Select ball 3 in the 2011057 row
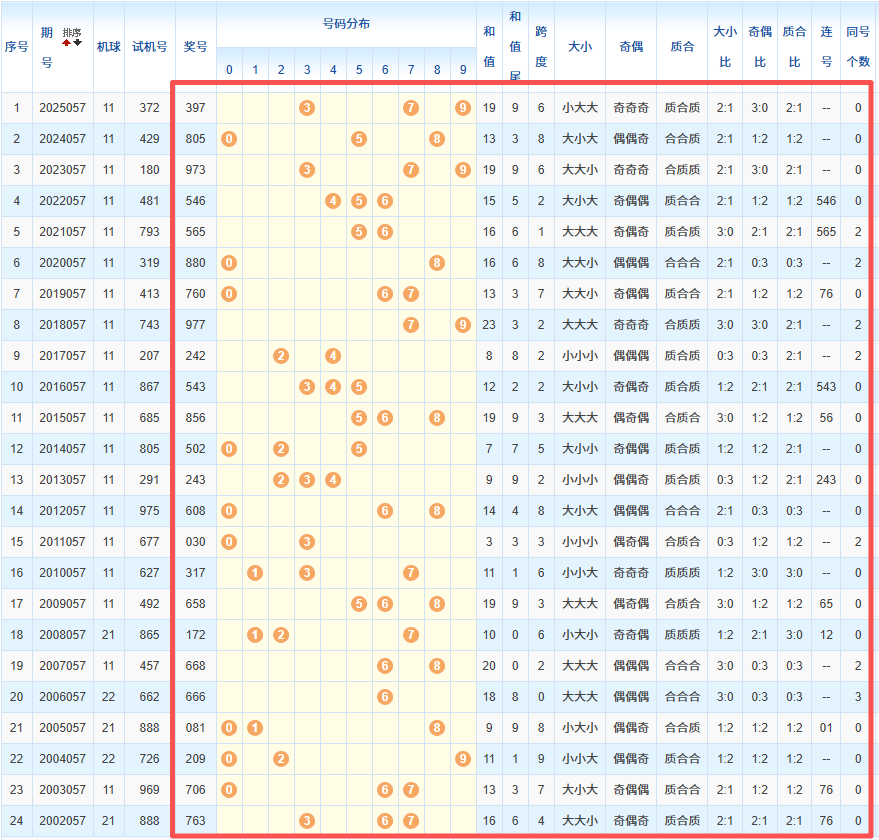Viewport: 879px width, 840px height. (x=307, y=542)
